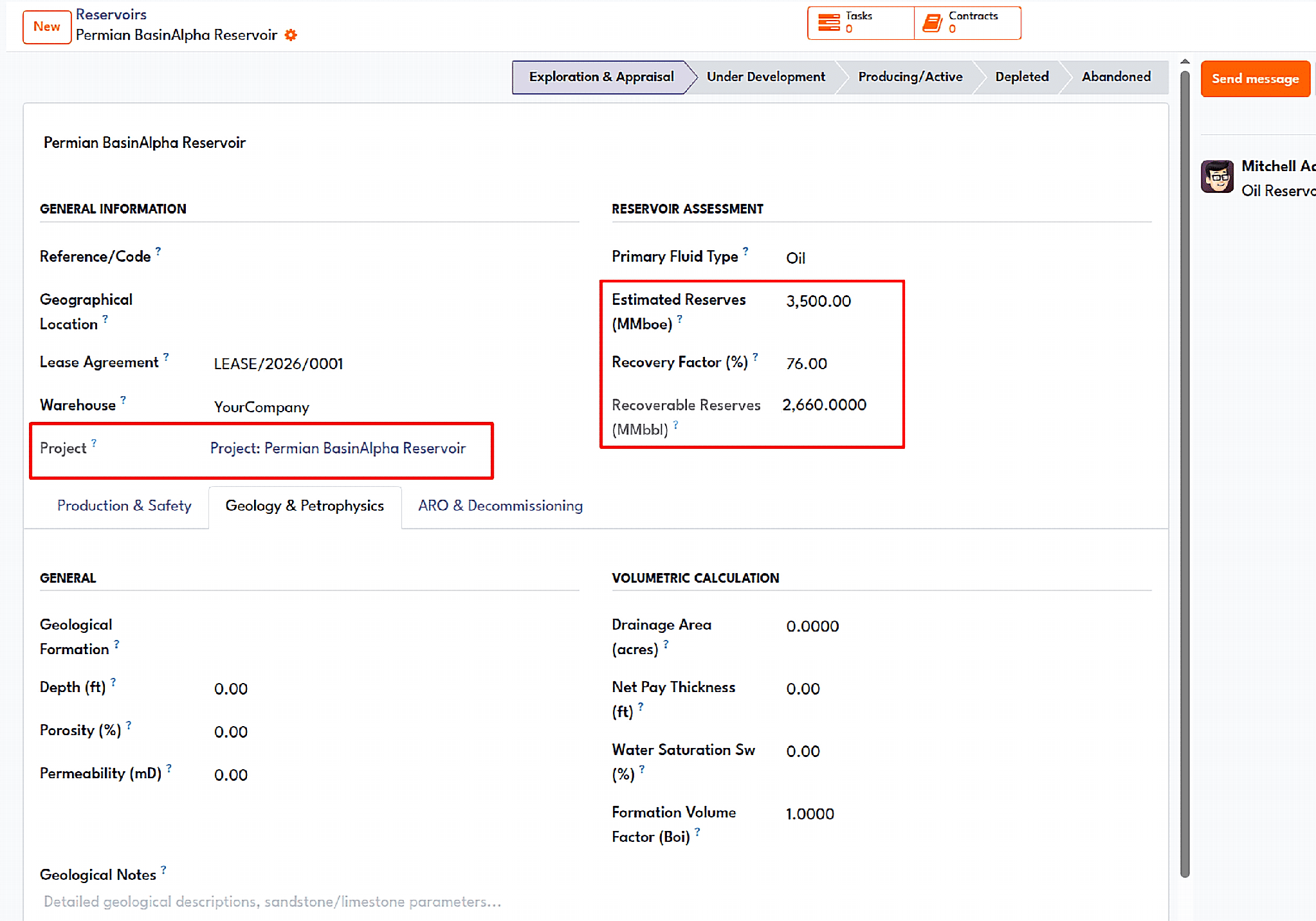The width and height of the screenshot is (1316, 921).
Task: Click the help icon next to Depth (ft)
Action: (113, 682)
